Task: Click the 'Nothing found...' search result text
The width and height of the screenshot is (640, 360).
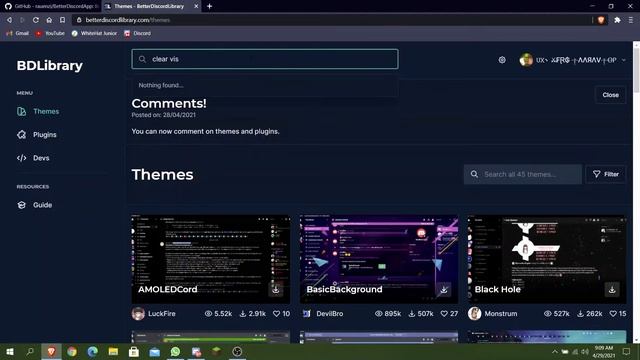Action: (161, 85)
